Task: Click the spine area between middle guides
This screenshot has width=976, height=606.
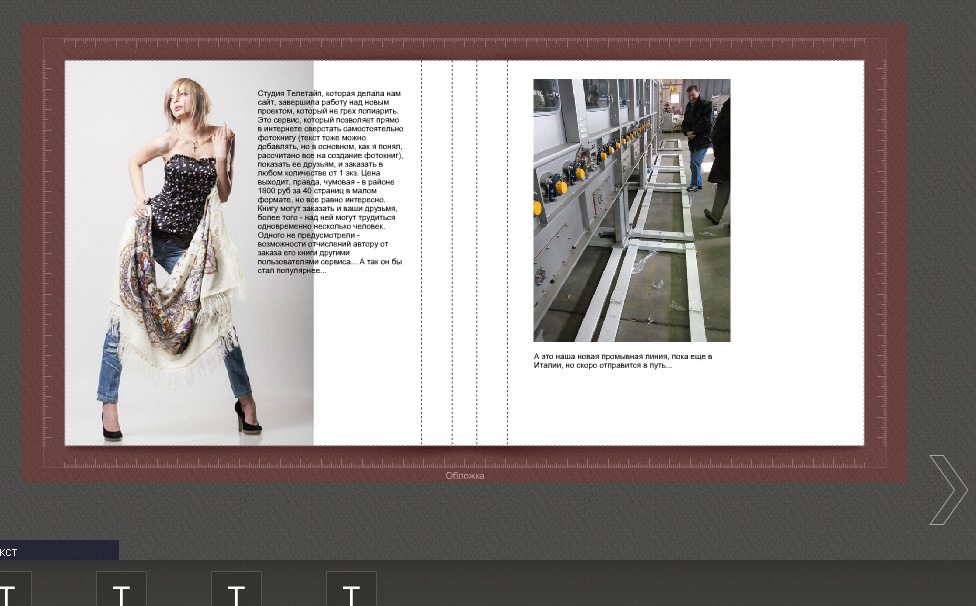Action: 464,252
